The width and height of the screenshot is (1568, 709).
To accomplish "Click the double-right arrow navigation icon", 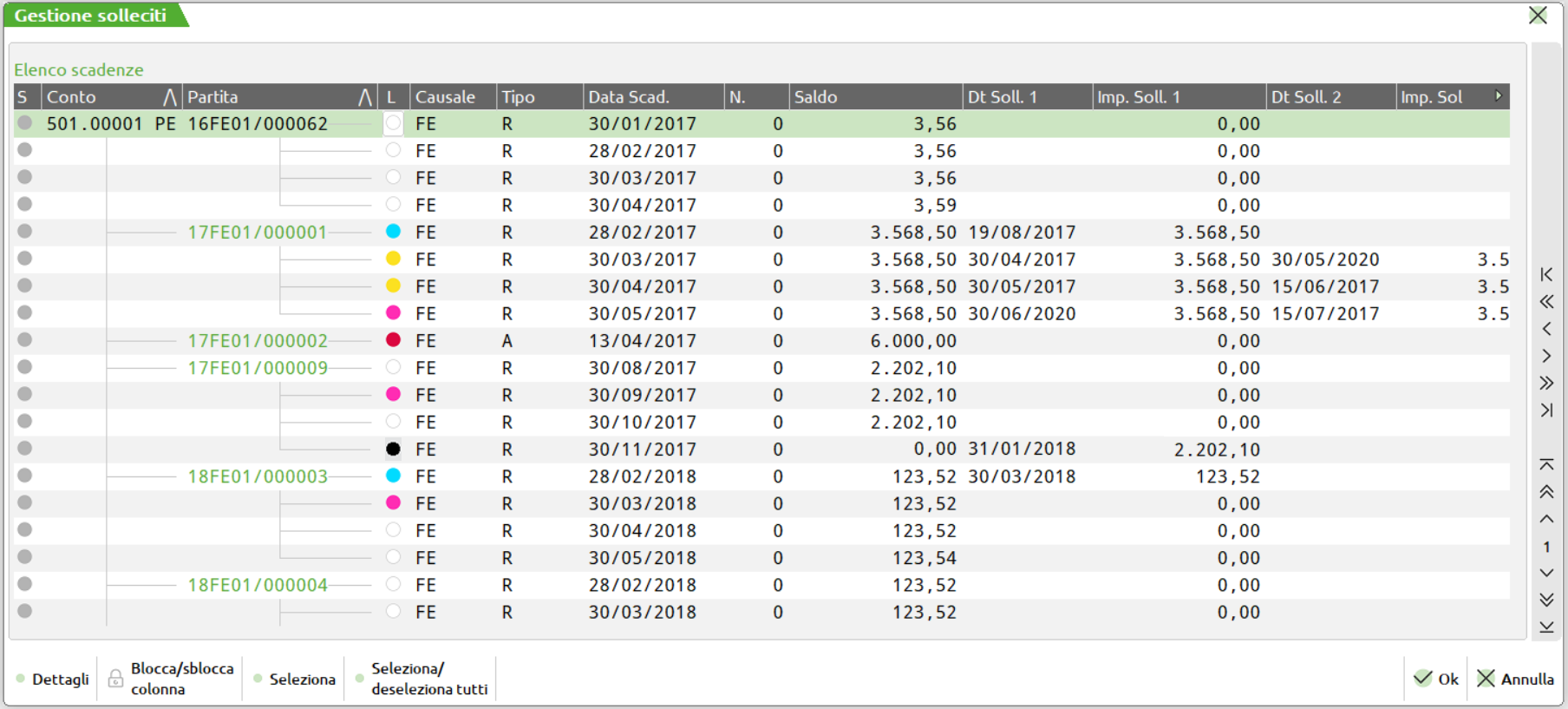I will [x=1546, y=383].
